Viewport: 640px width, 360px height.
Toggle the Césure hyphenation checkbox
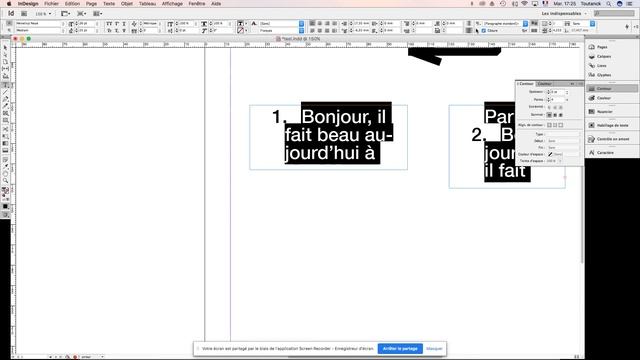click(484, 31)
